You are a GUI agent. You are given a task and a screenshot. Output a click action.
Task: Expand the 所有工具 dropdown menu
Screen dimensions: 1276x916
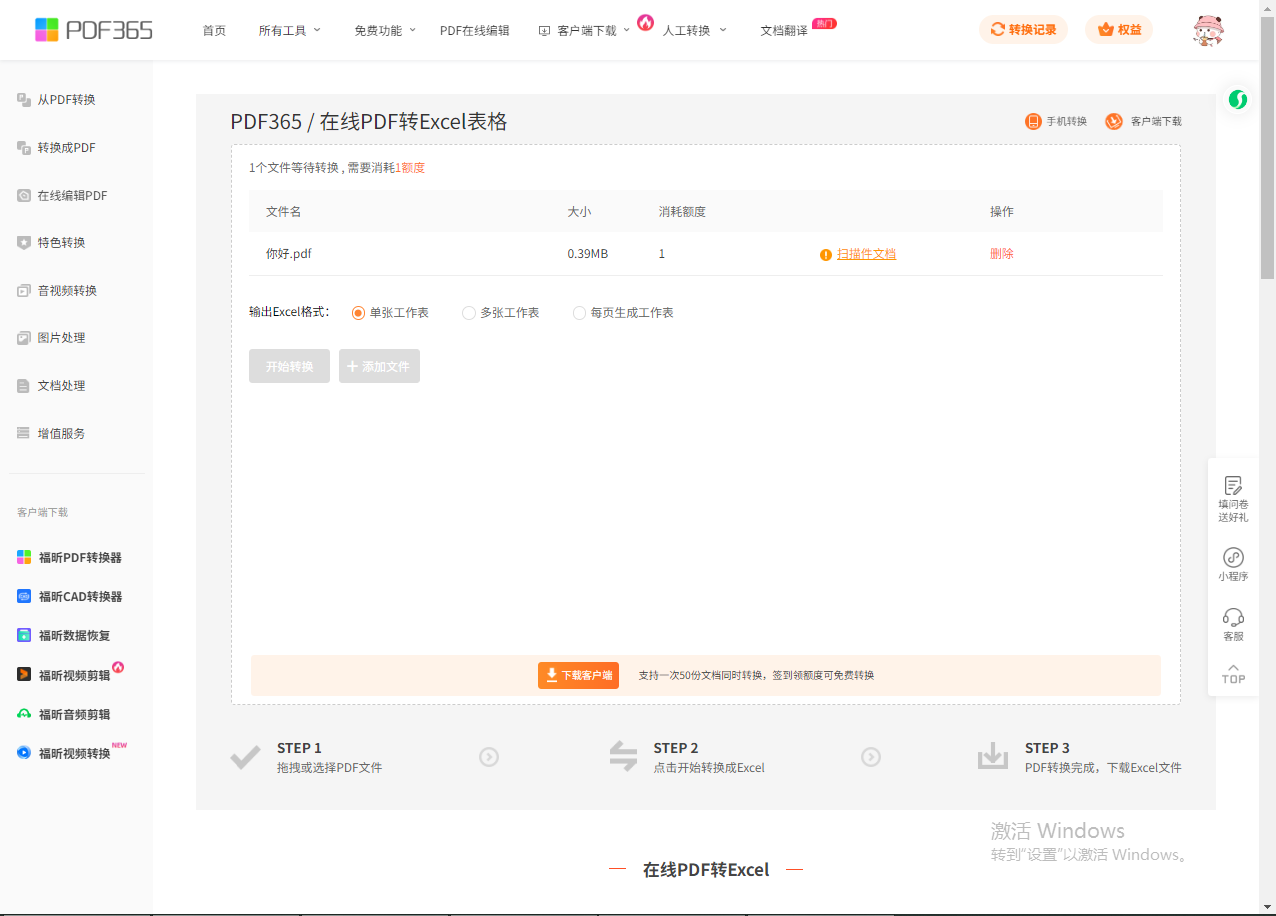(290, 30)
